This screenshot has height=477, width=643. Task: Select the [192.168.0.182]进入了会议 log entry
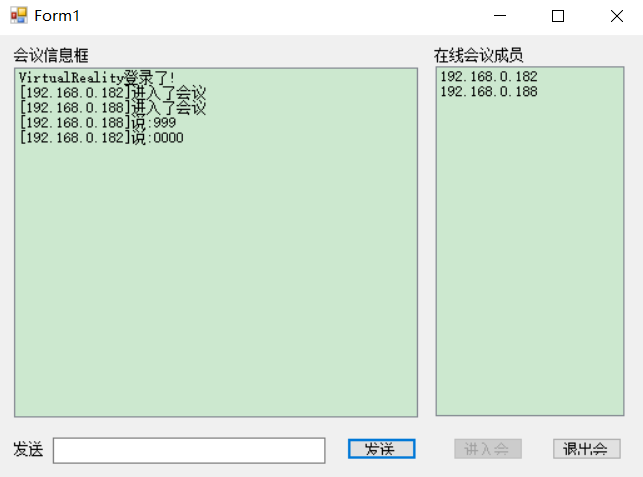point(112,92)
